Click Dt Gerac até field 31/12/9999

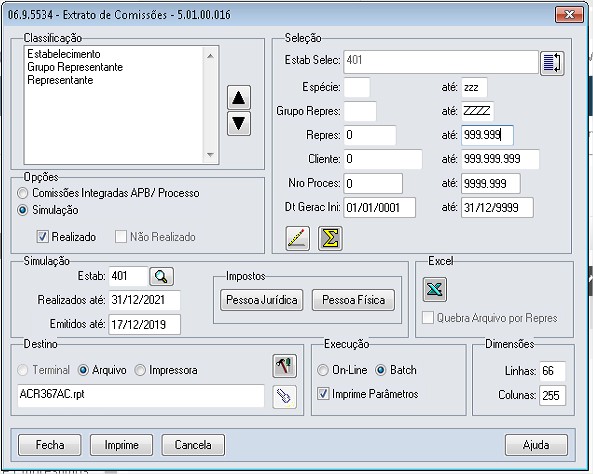[497, 207]
